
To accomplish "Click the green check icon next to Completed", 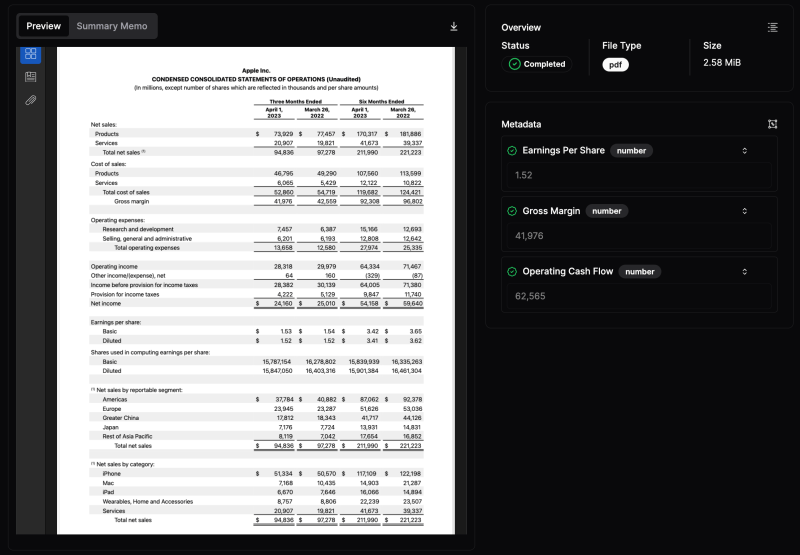I will click(x=514, y=64).
